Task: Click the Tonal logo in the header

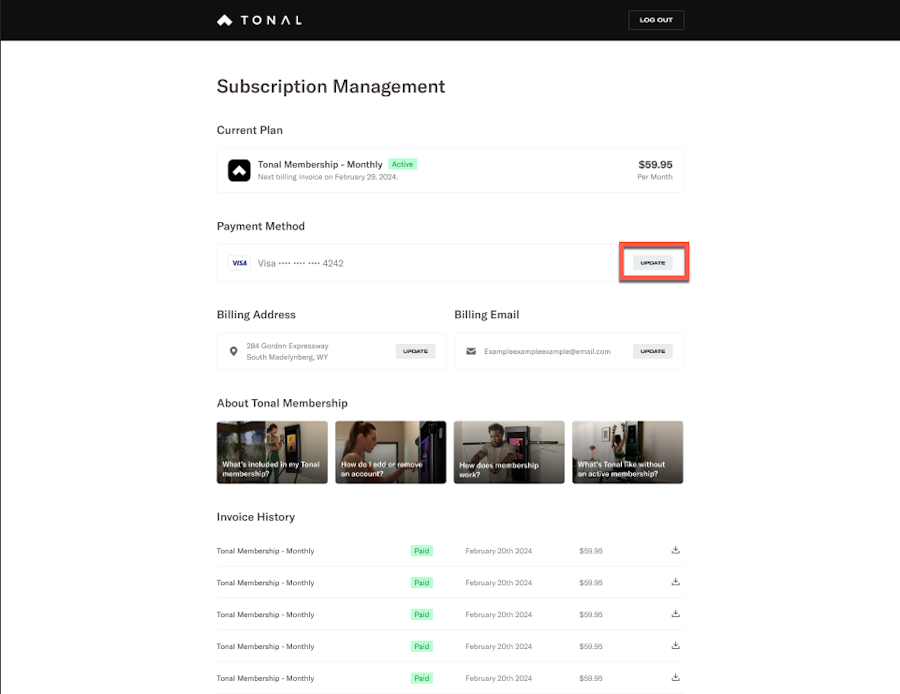Action: 259,20
